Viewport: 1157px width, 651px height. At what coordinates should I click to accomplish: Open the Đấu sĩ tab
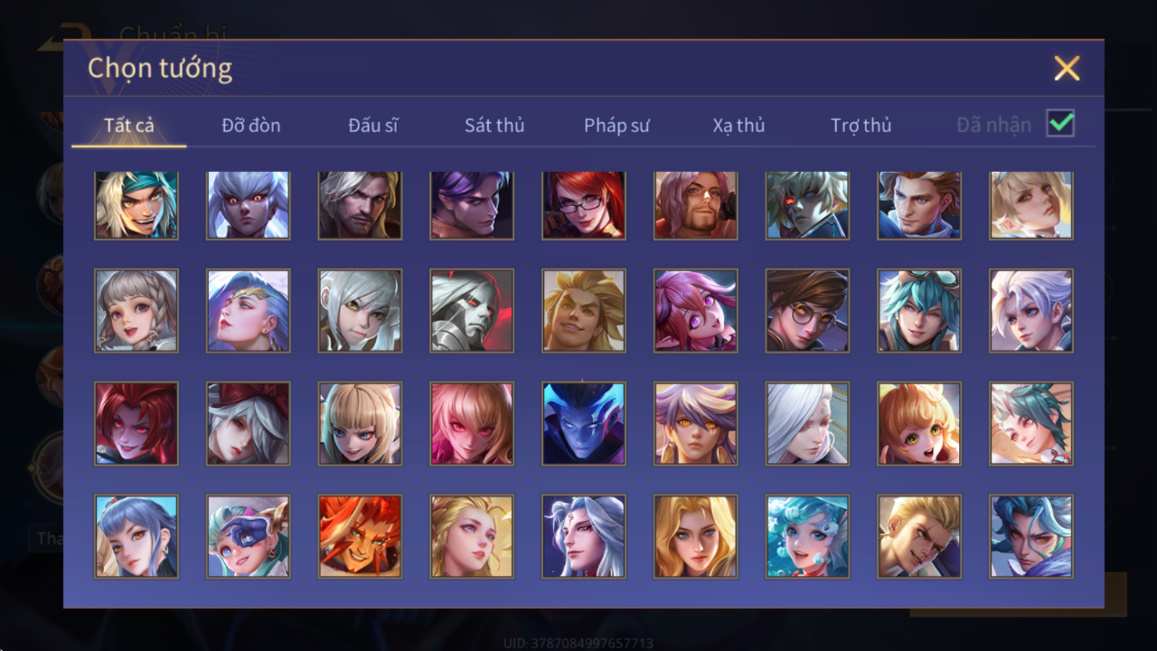[x=373, y=125]
